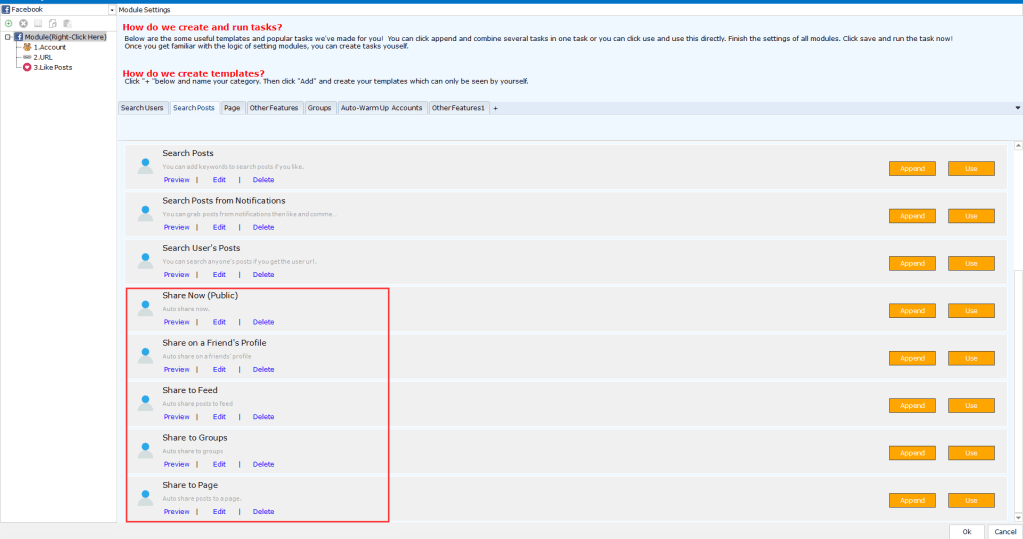Click the paste icon in left toolbar
The width and height of the screenshot is (1023, 539).
67,22
